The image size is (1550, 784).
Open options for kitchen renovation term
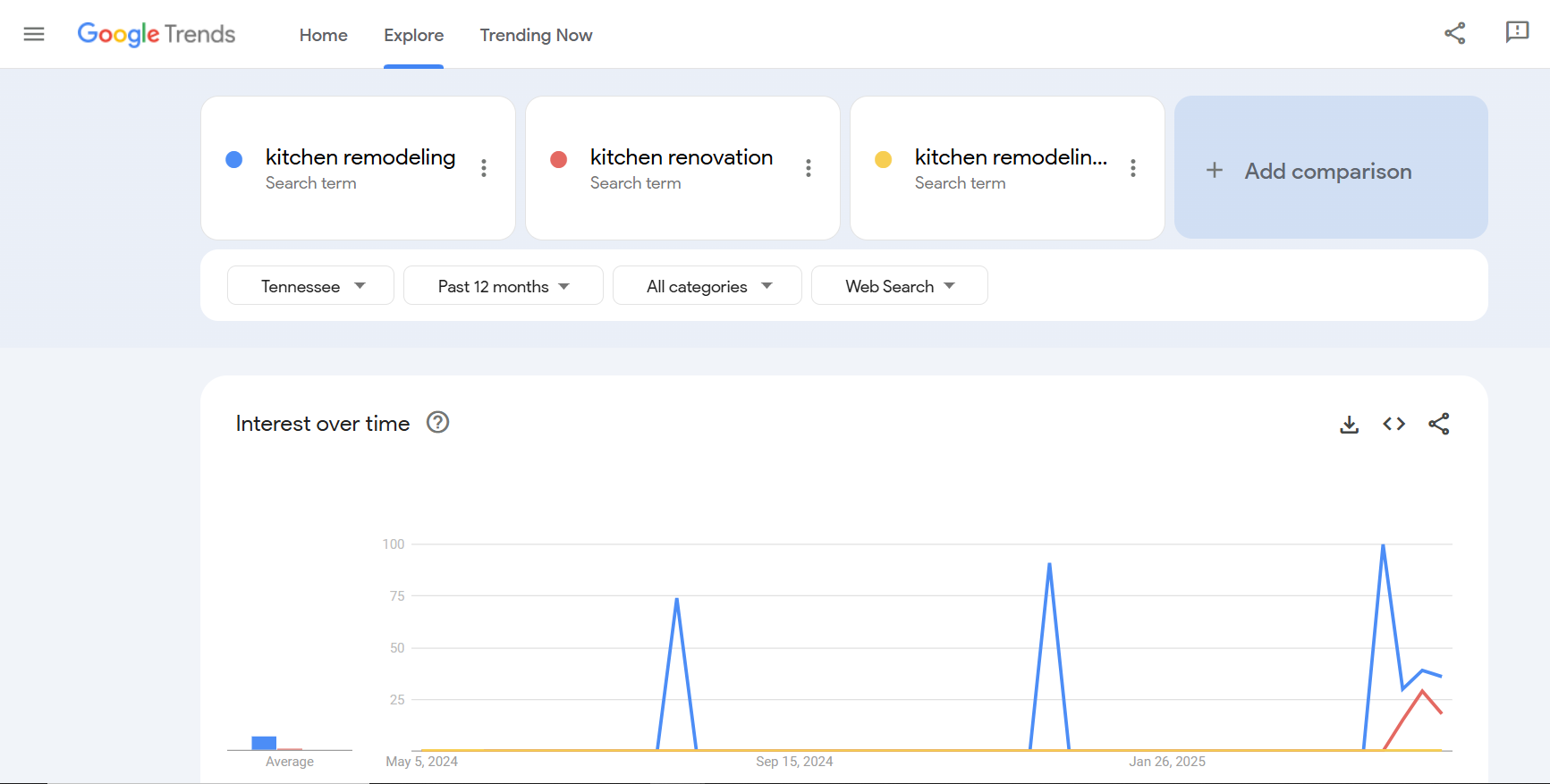(809, 168)
